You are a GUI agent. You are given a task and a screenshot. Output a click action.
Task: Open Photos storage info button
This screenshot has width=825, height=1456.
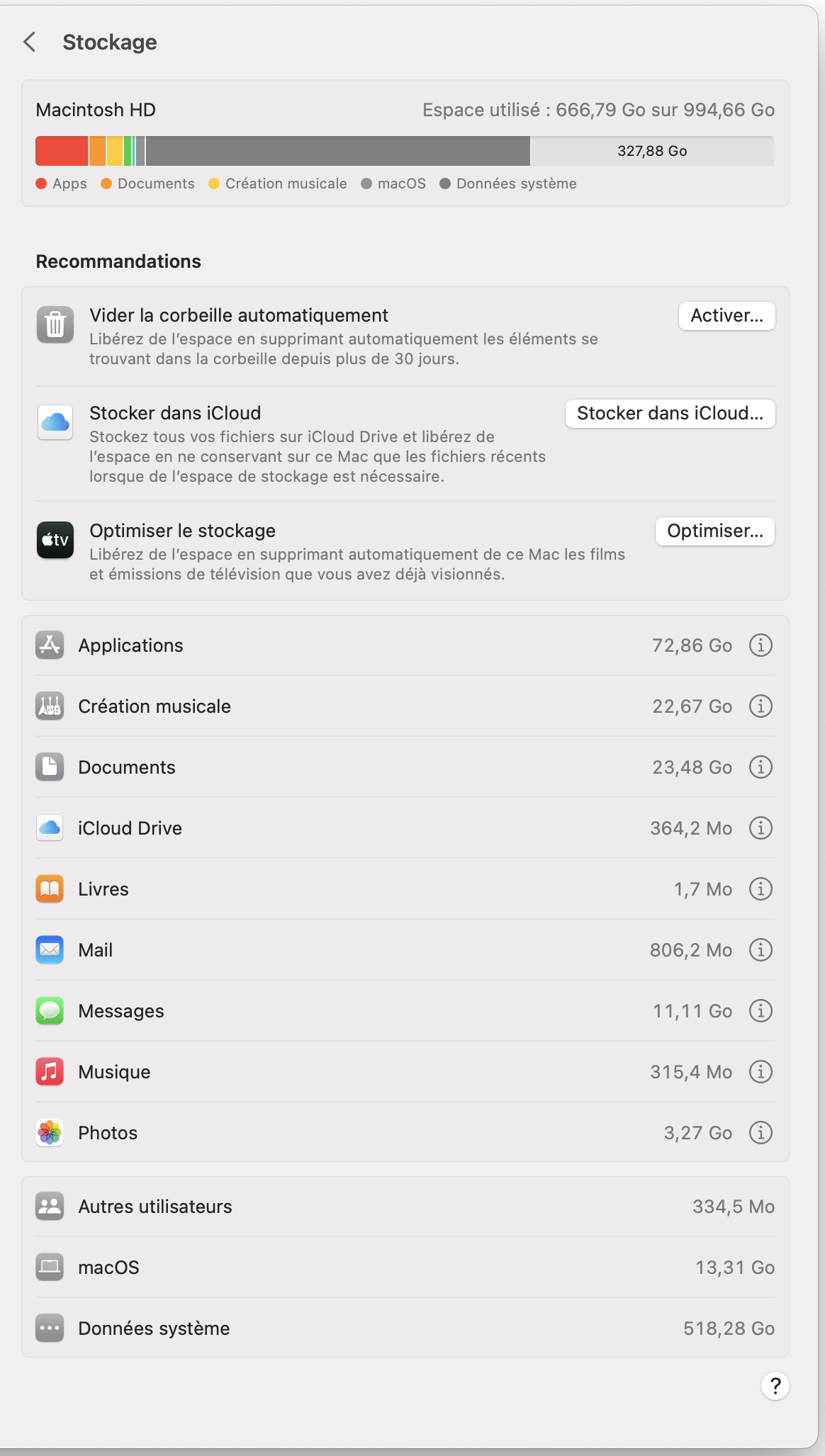(761, 1133)
